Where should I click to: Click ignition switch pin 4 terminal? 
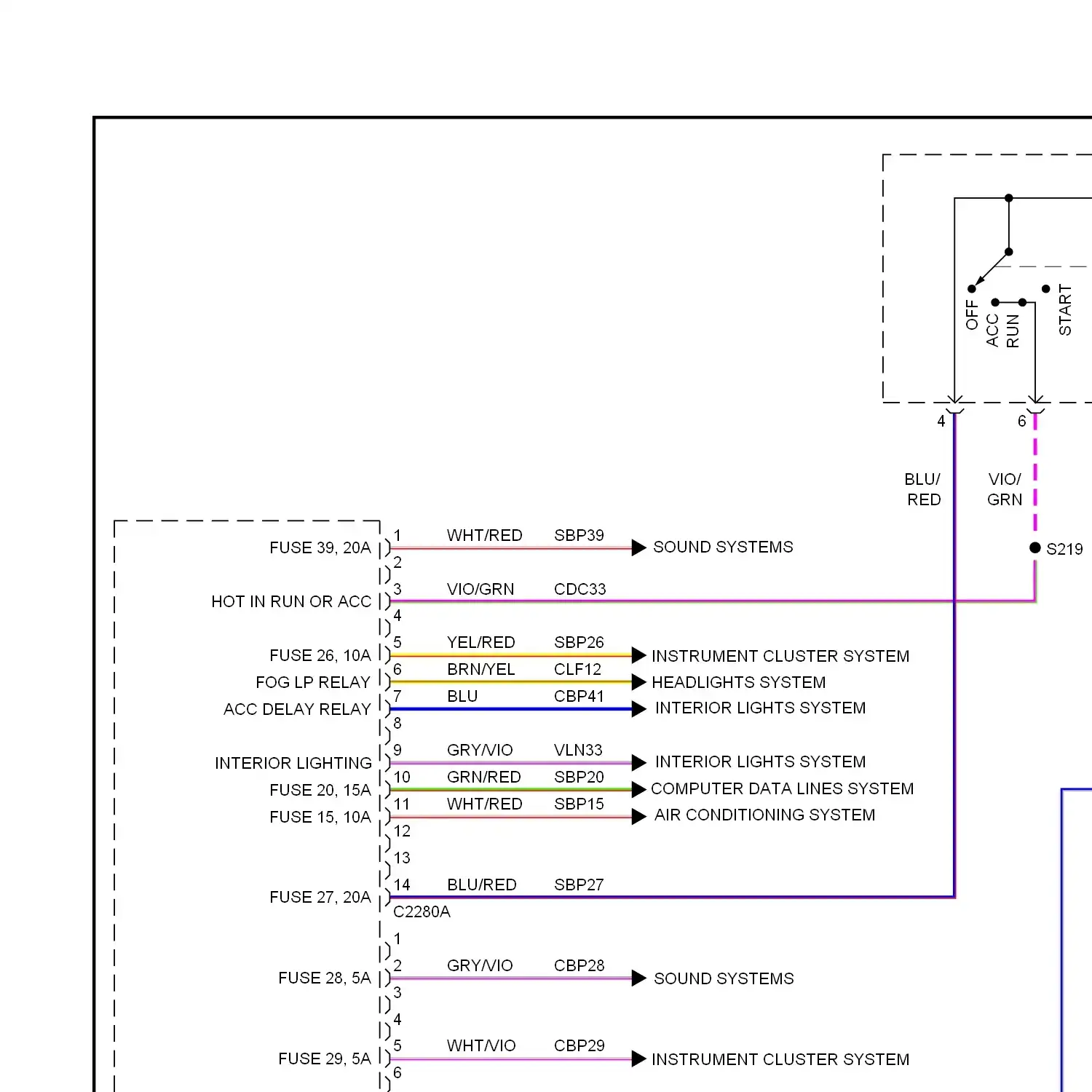(x=954, y=405)
